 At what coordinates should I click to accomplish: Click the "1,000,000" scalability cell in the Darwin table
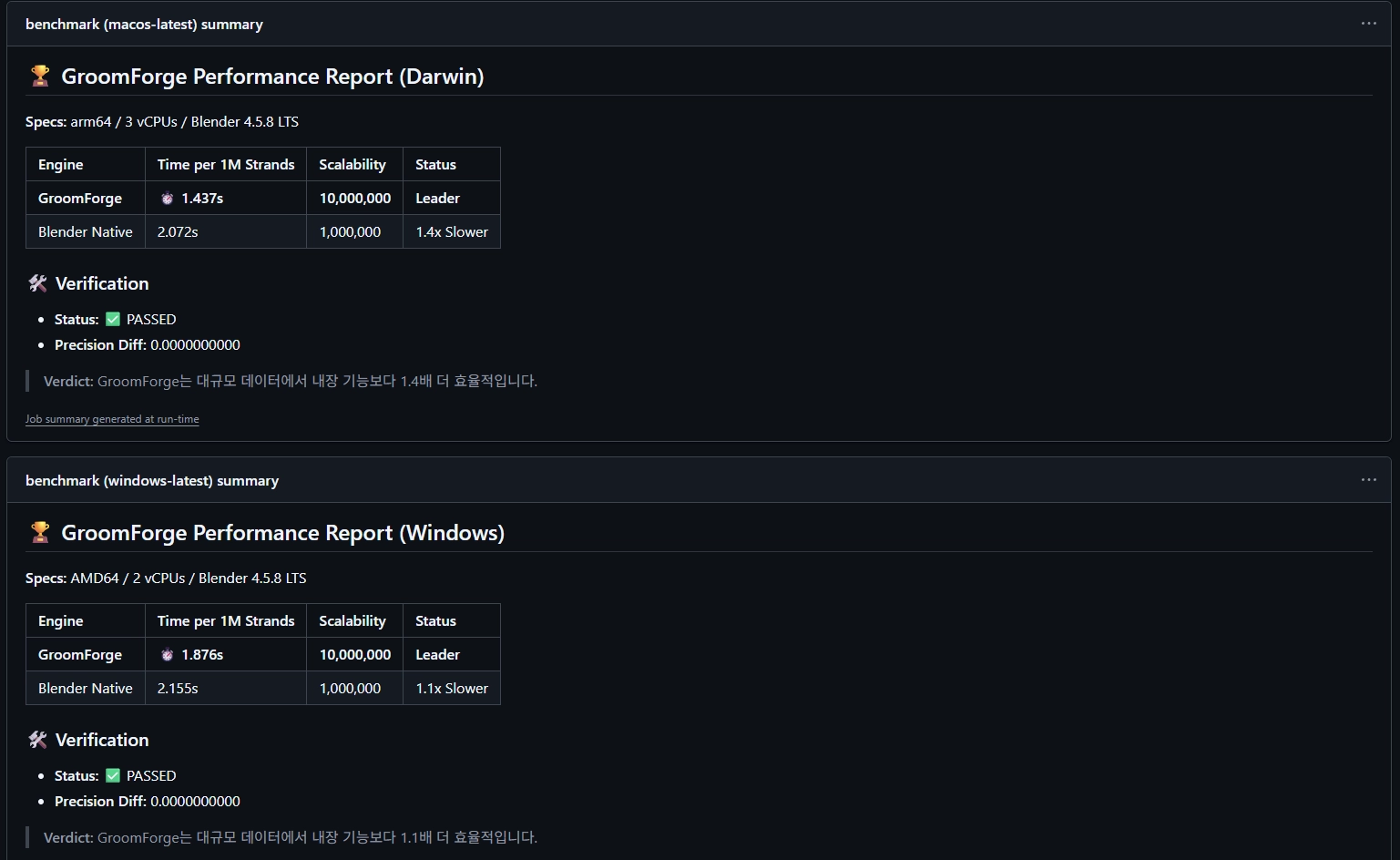click(355, 231)
